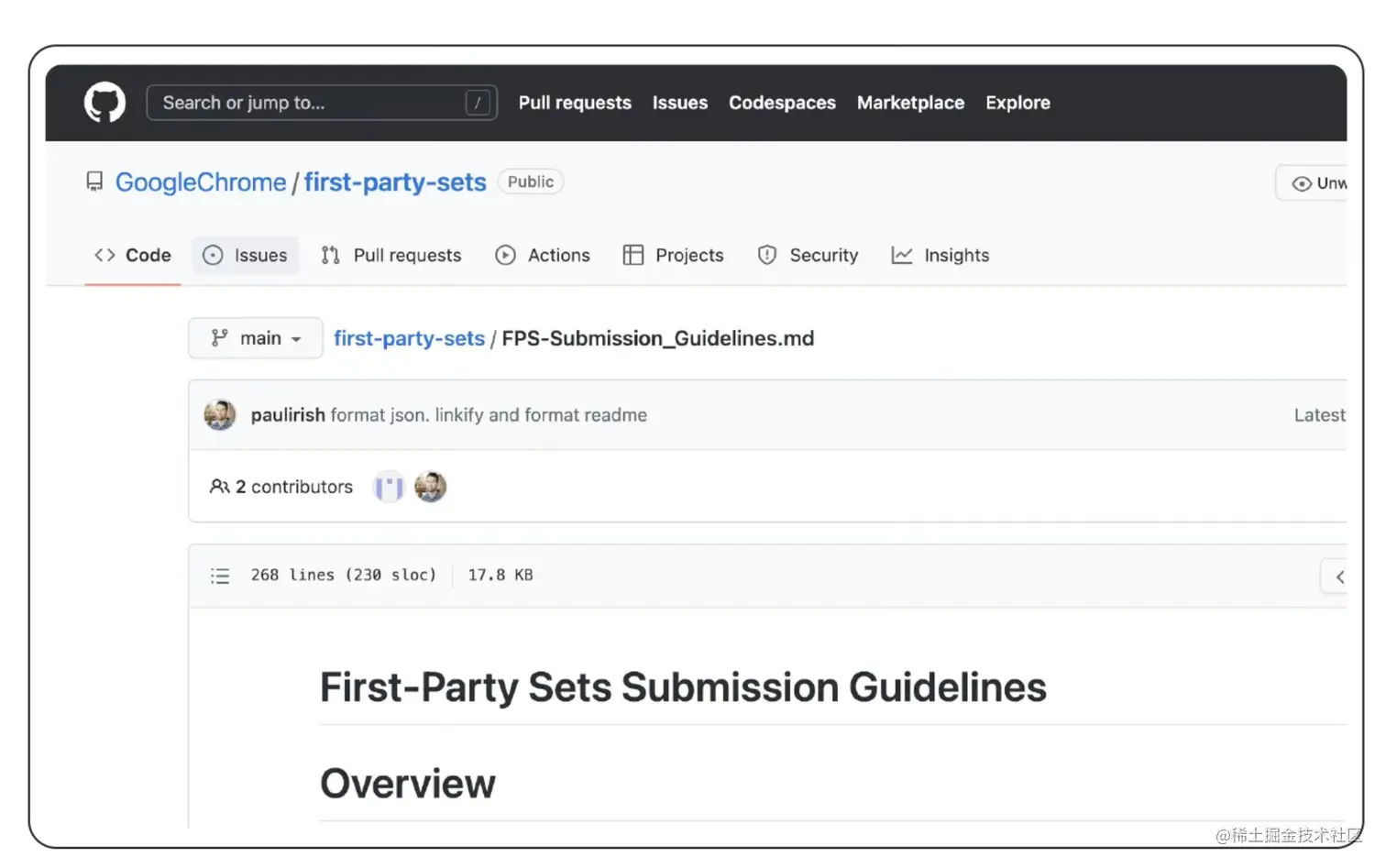Click the Public visibility badge
The height and width of the screenshot is (868, 1386).
pos(531,181)
